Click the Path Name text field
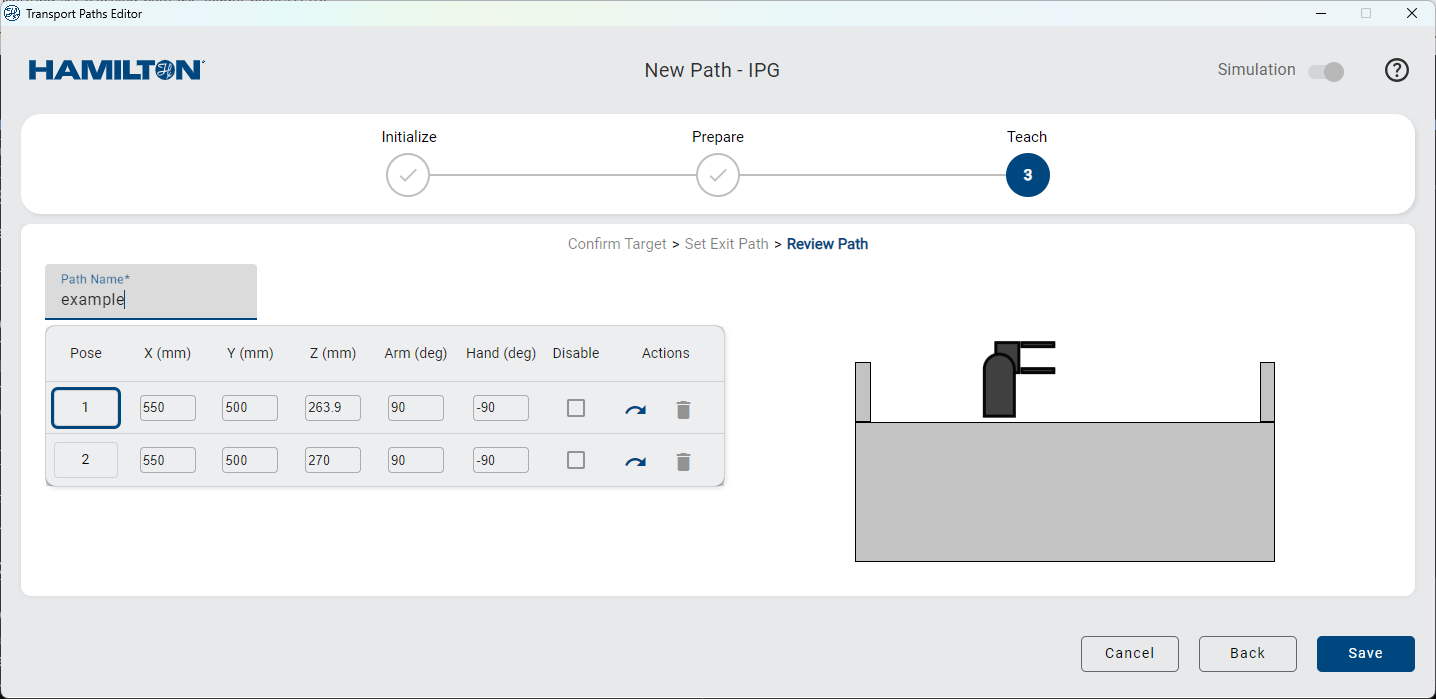This screenshot has height=699, width=1436. (150, 299)
